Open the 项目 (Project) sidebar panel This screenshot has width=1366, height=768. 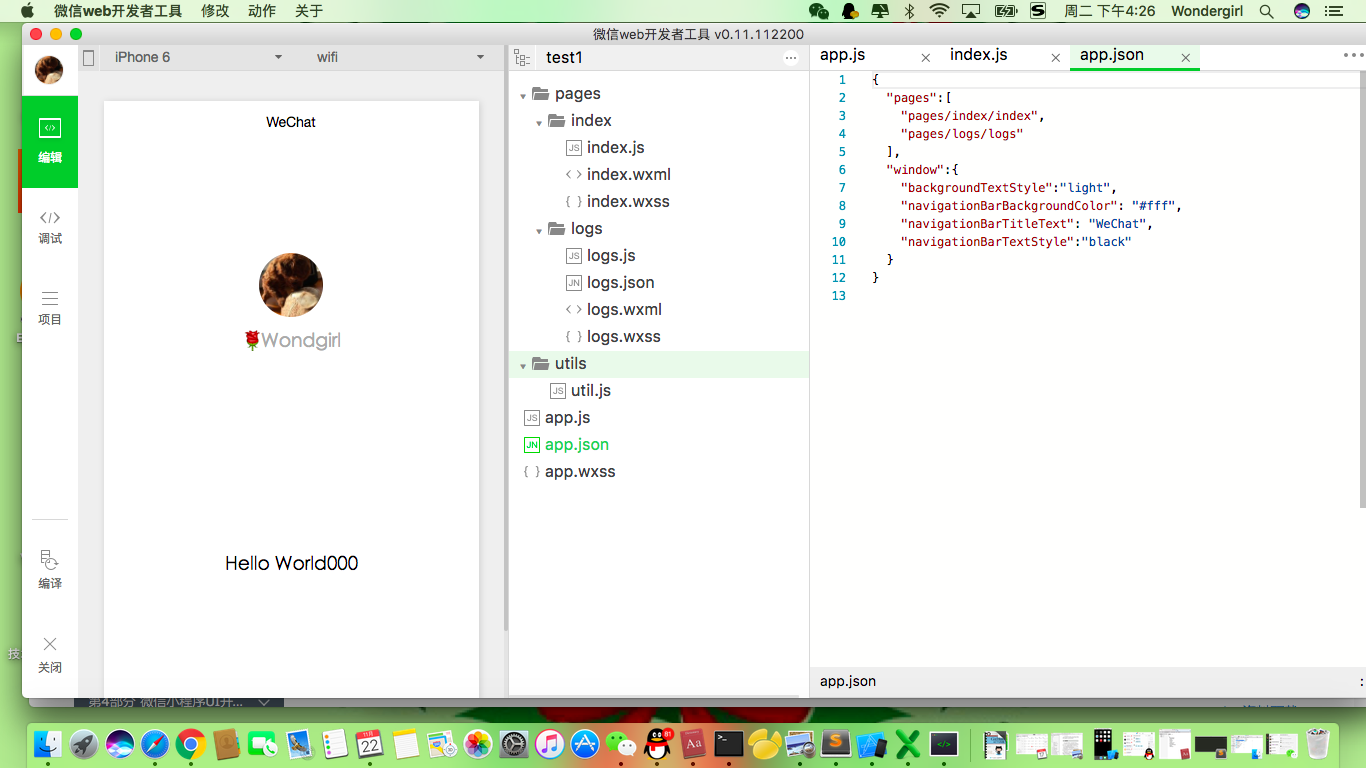click(50, 308)
